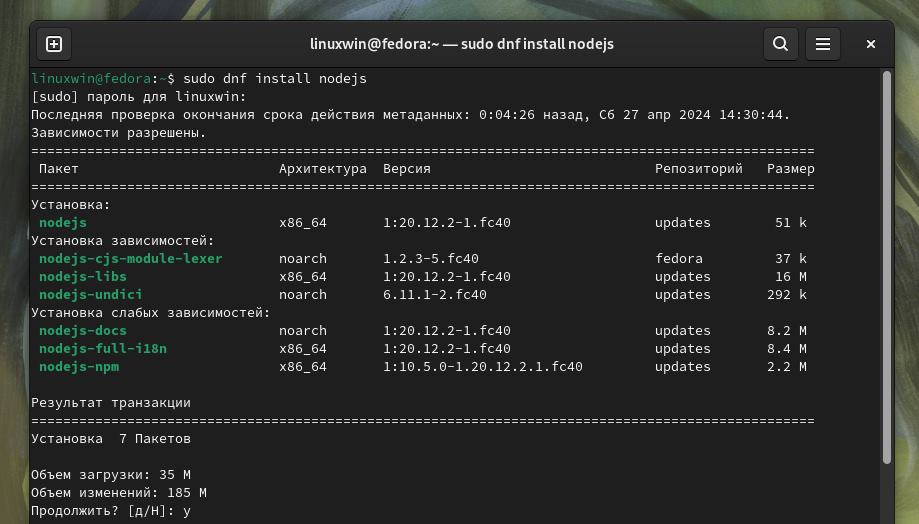Image resolution: width=919 pixels, height=524 pixels.
Task: Click the 'nodejs' package name
Action: [63, 223]
